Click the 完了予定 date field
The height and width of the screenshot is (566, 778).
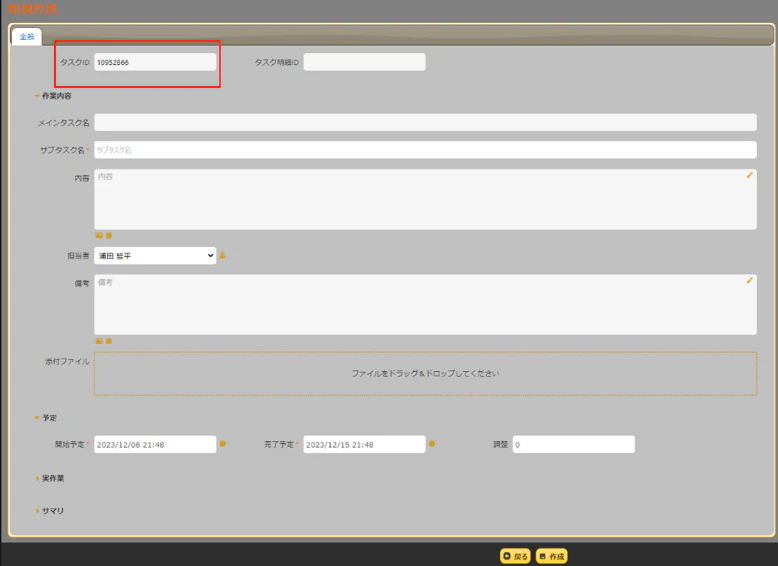[x=364, y=444]
